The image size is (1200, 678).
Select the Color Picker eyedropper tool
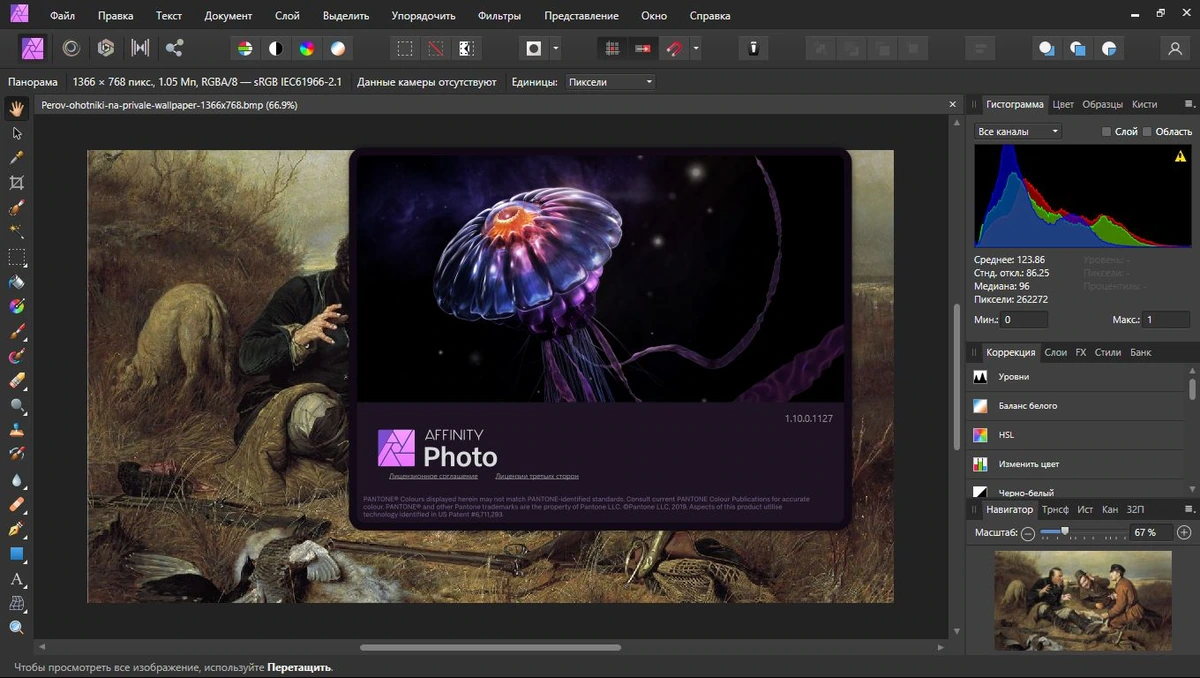pos(17,158)
